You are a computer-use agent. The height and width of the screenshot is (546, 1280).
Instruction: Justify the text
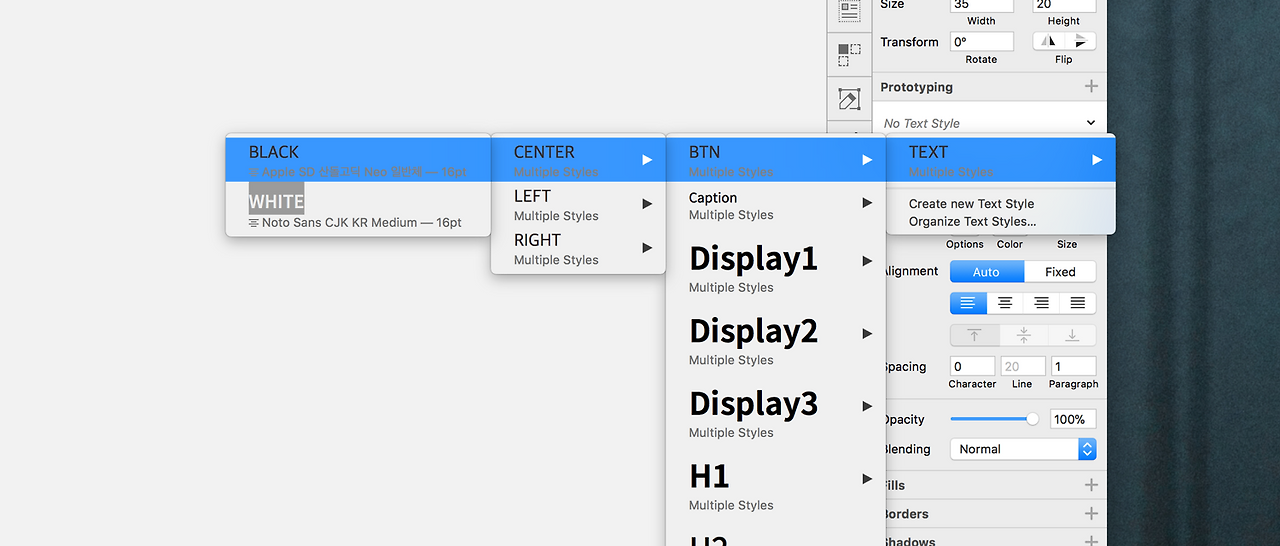[x=1078, y=303]
